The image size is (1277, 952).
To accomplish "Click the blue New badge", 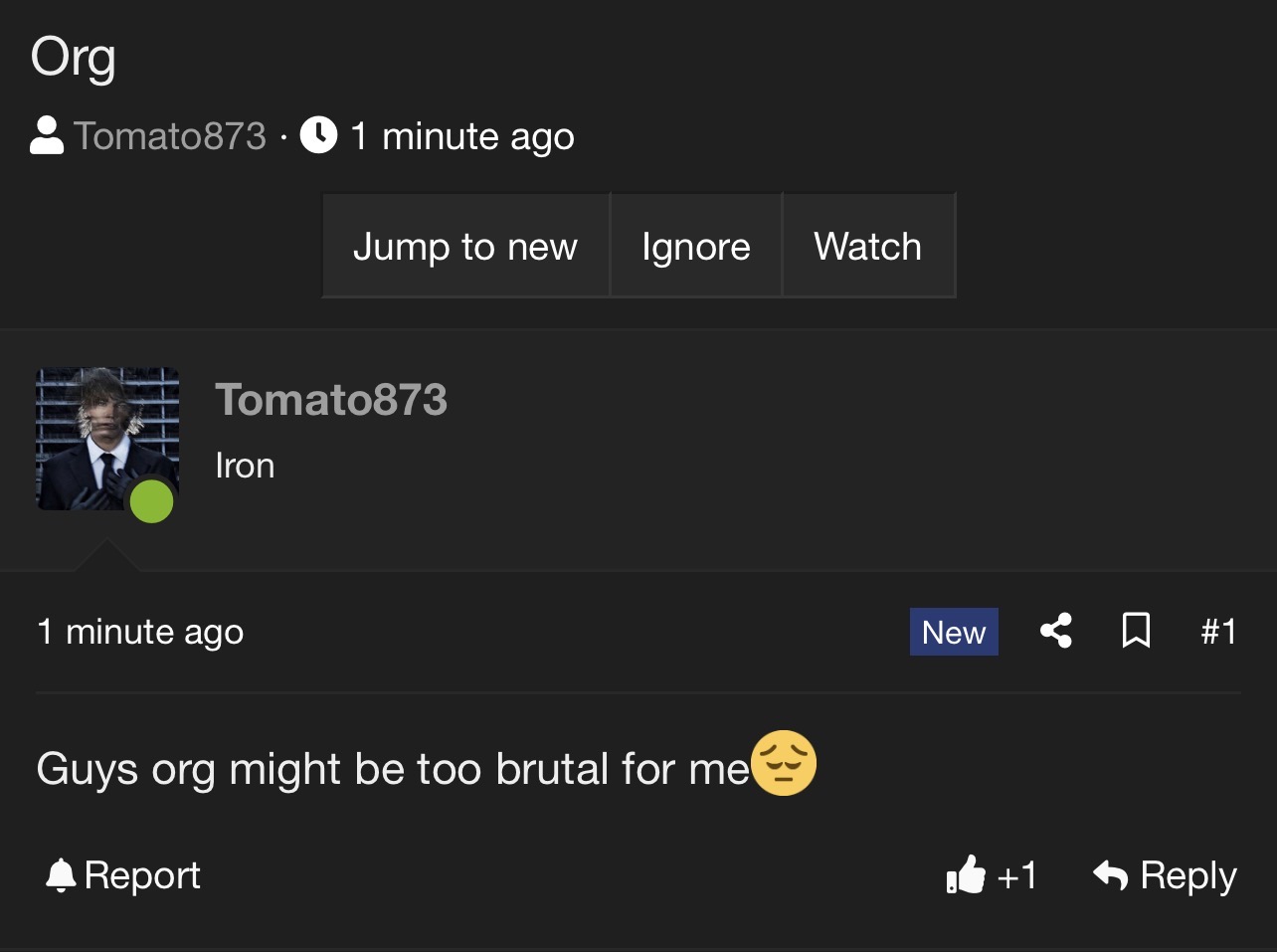I will pyautogui.click(x=954, y=632).
